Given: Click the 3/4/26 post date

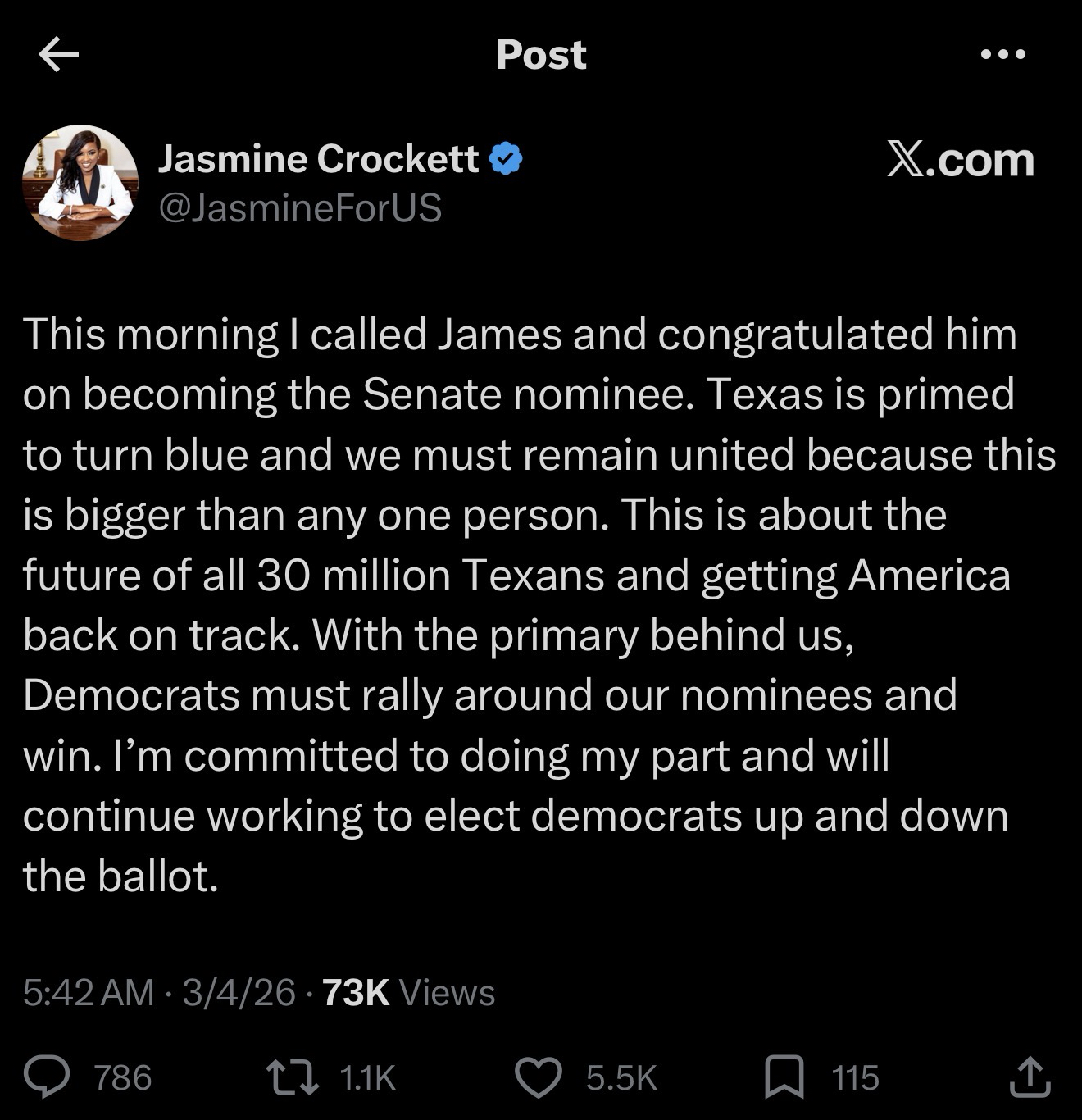Looking at the screenshot, I should tap(239, 992).
